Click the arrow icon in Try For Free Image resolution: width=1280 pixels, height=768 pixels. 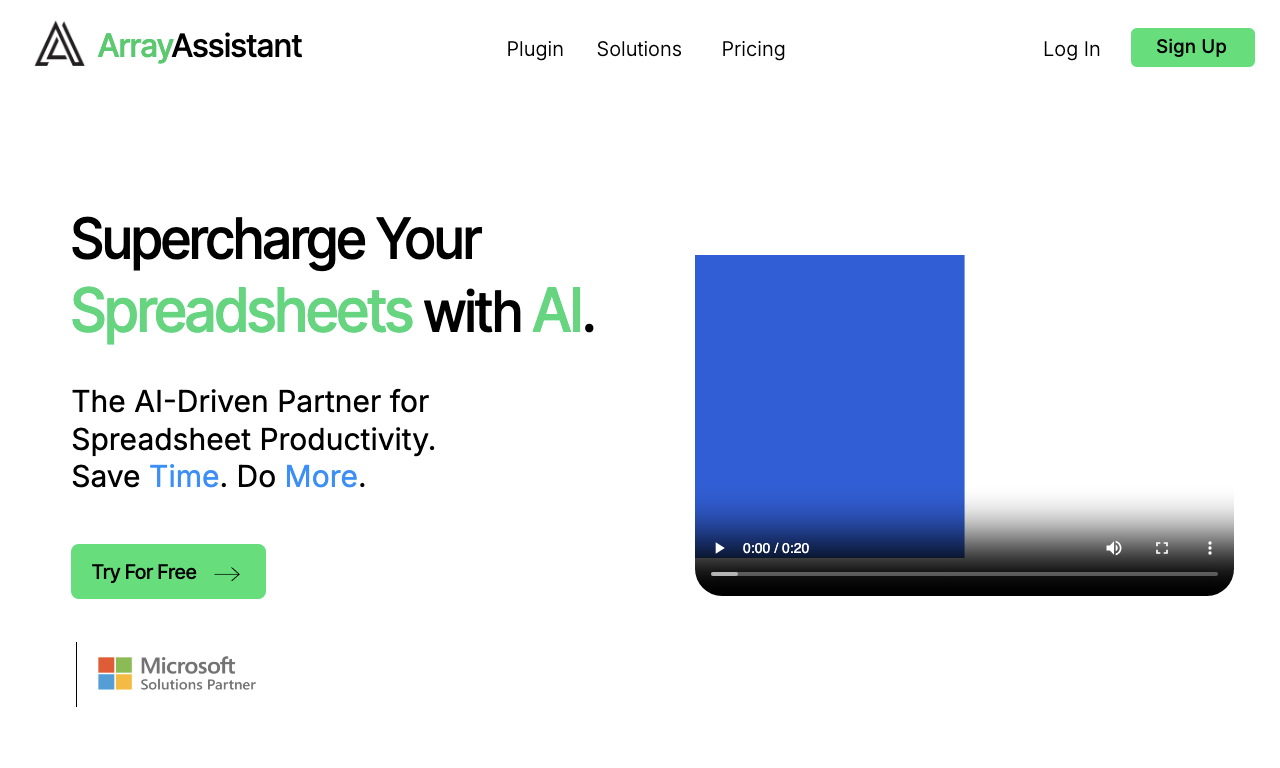click(x=228, y=573)
